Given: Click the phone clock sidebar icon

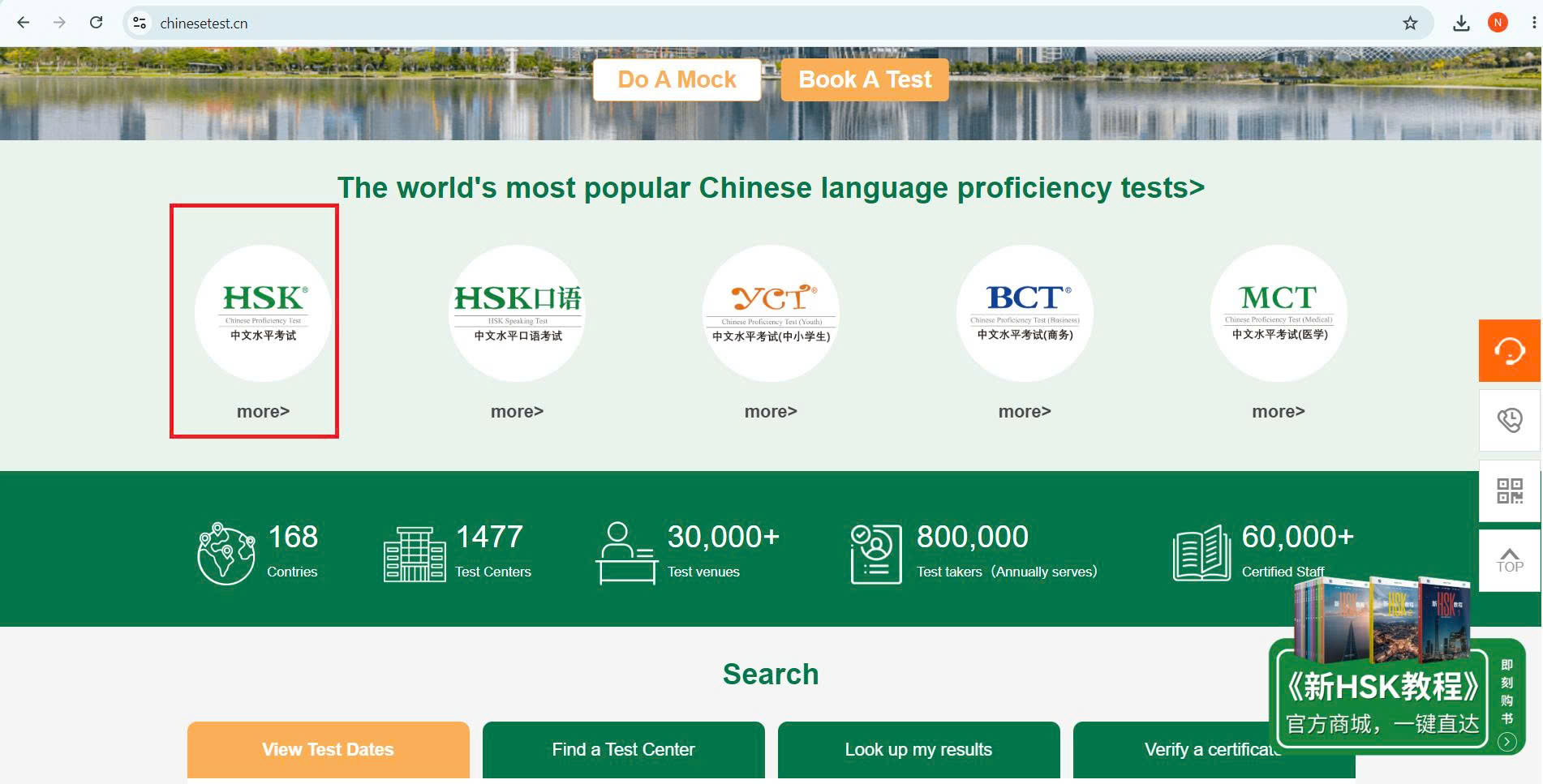Looking at the screenshot, I should click(1509, 420).
